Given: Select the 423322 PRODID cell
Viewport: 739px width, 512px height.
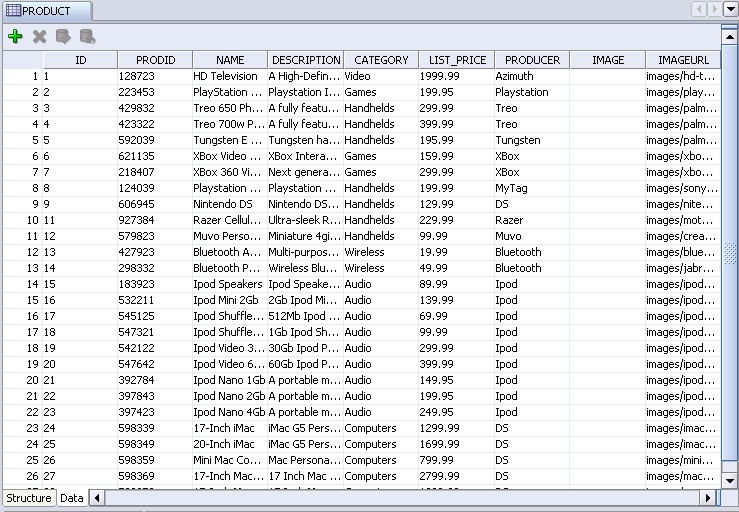Looking at the screenshot, I should pyautogui.click(x=155, y=124).
